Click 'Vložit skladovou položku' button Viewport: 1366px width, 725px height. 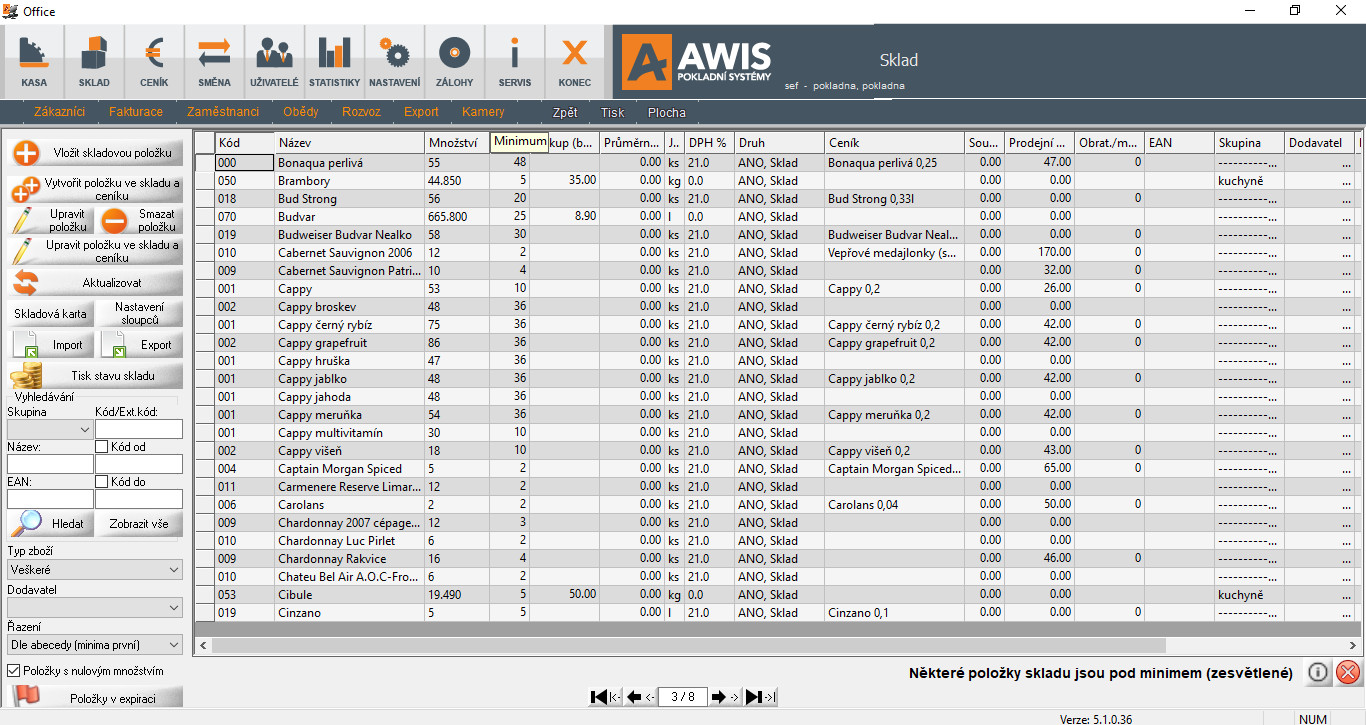97,153
